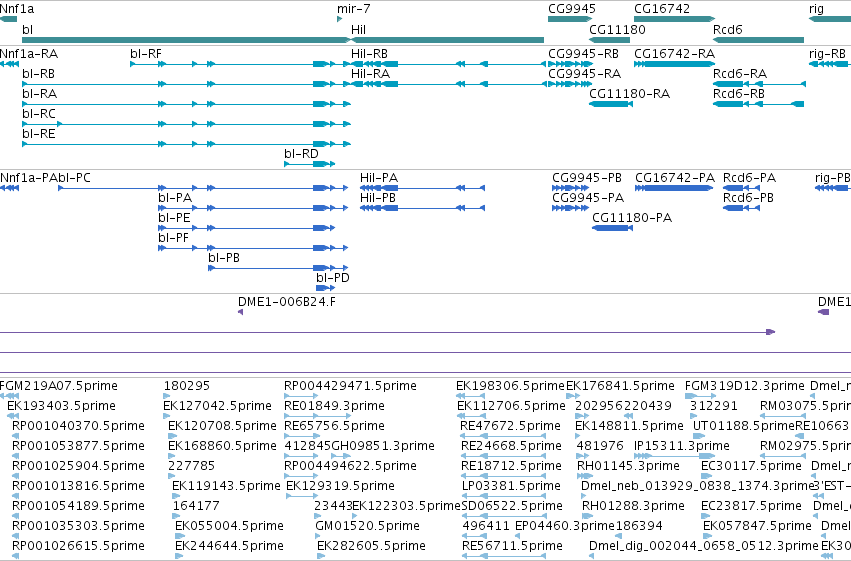Click the EK193403.5prime EST label
The height and width of the screenshot is (561, 851).
click(x=61, y=406)
